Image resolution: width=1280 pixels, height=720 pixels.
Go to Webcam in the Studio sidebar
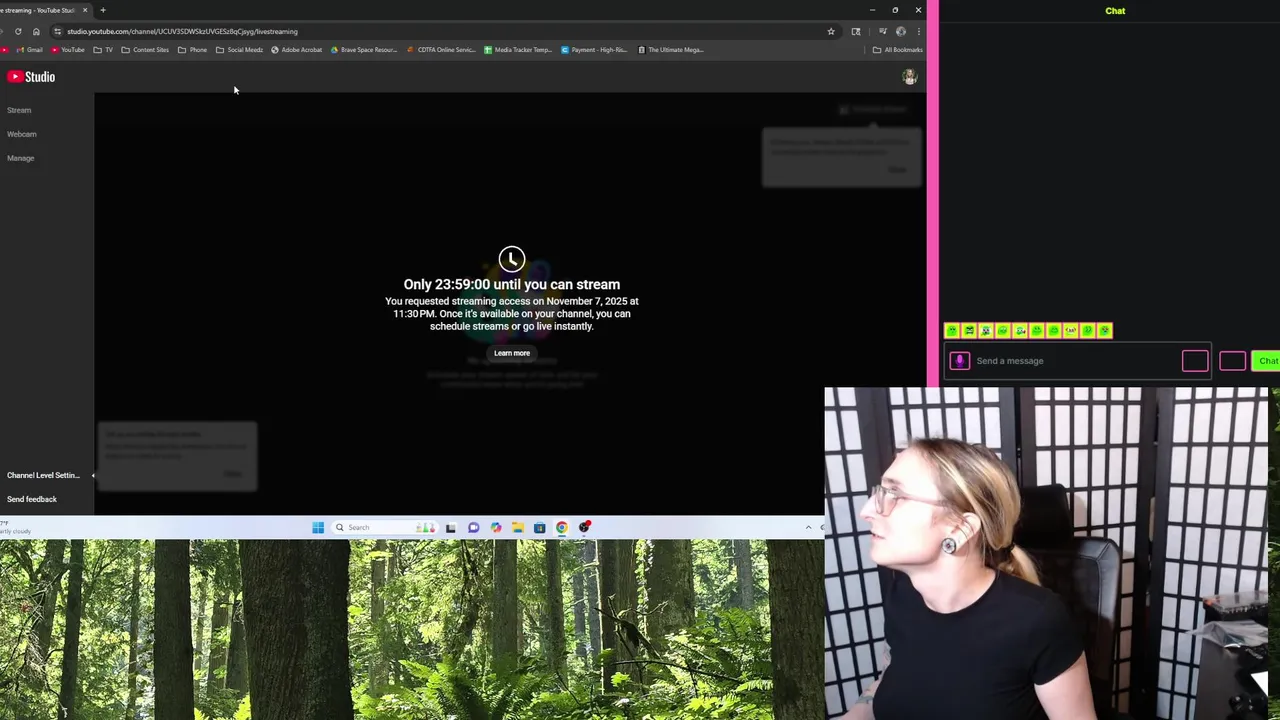click(x=21, y=134)
